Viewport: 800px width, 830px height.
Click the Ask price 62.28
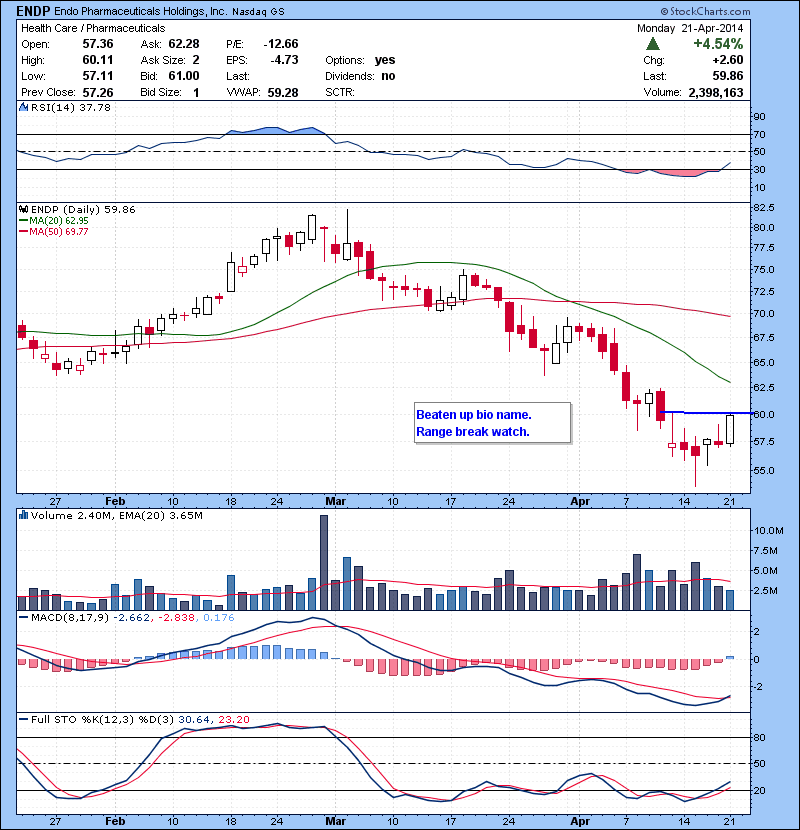[x=184, y=44]
